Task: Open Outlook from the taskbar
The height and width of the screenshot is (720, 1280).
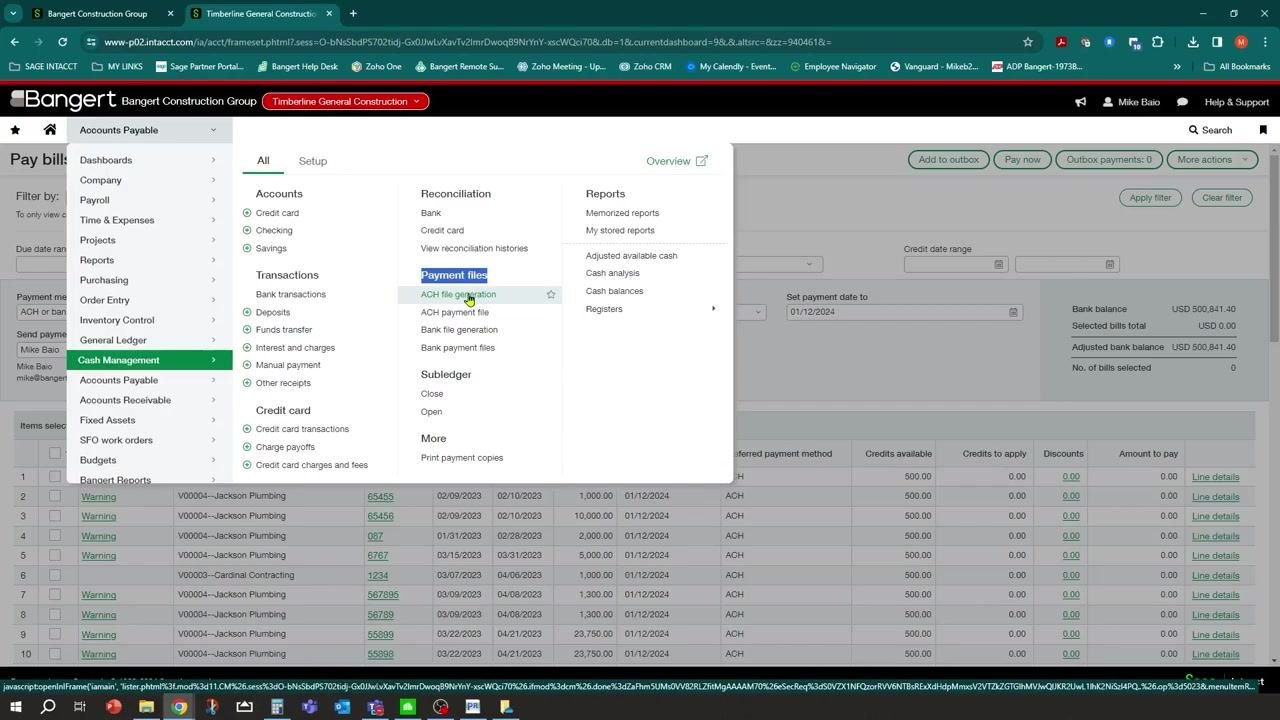Action: click(343, 707)
